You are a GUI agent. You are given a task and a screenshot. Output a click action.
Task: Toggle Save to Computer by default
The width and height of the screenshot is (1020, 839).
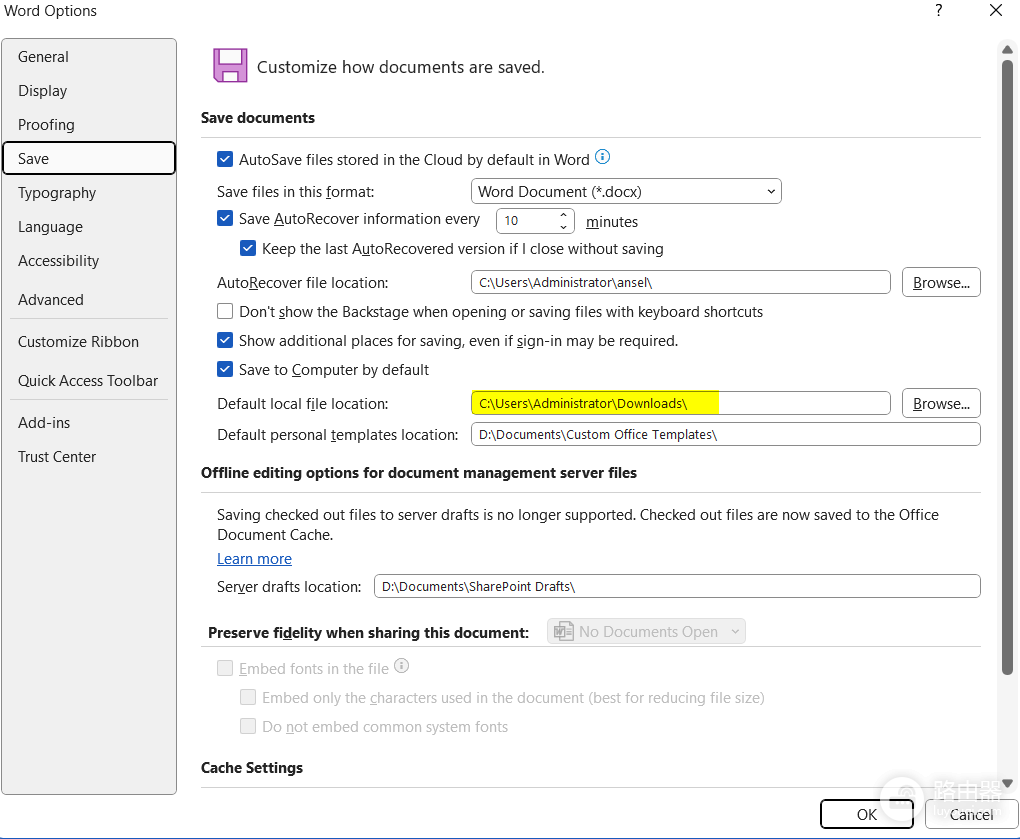pyautogui.click(x=225, y=369)
